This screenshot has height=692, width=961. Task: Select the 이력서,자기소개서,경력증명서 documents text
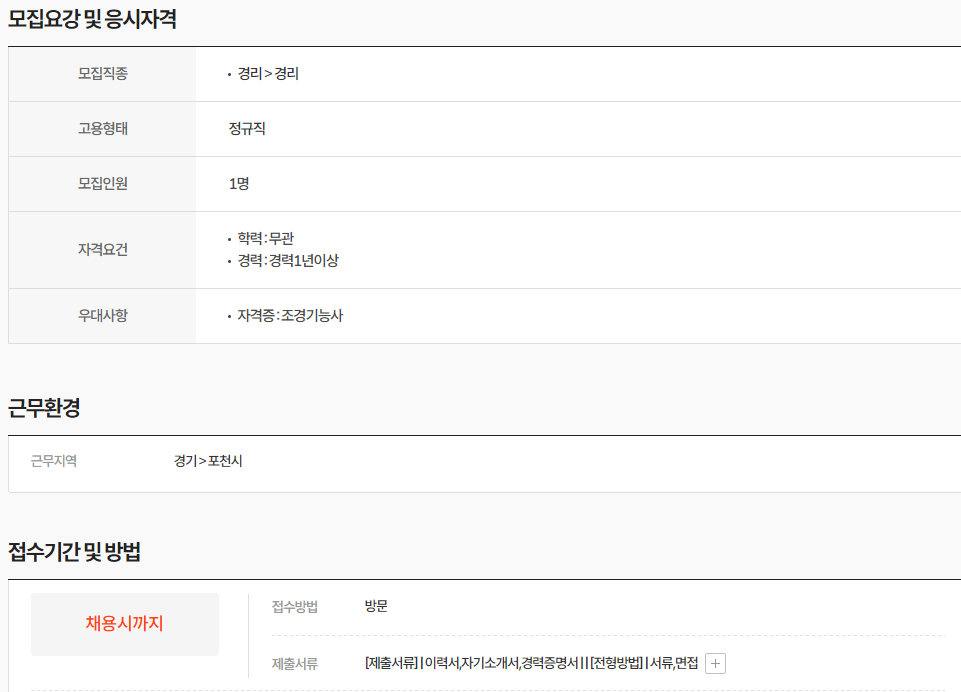pos(501,663)
